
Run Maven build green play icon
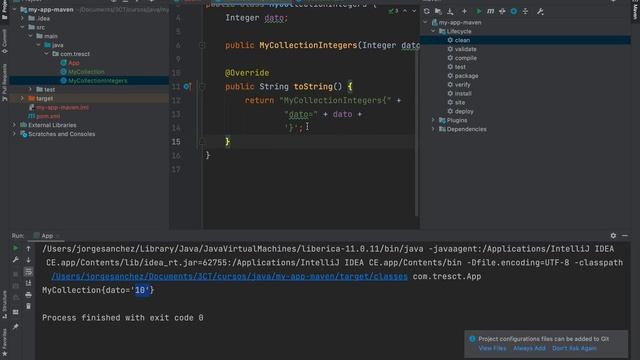478,11
